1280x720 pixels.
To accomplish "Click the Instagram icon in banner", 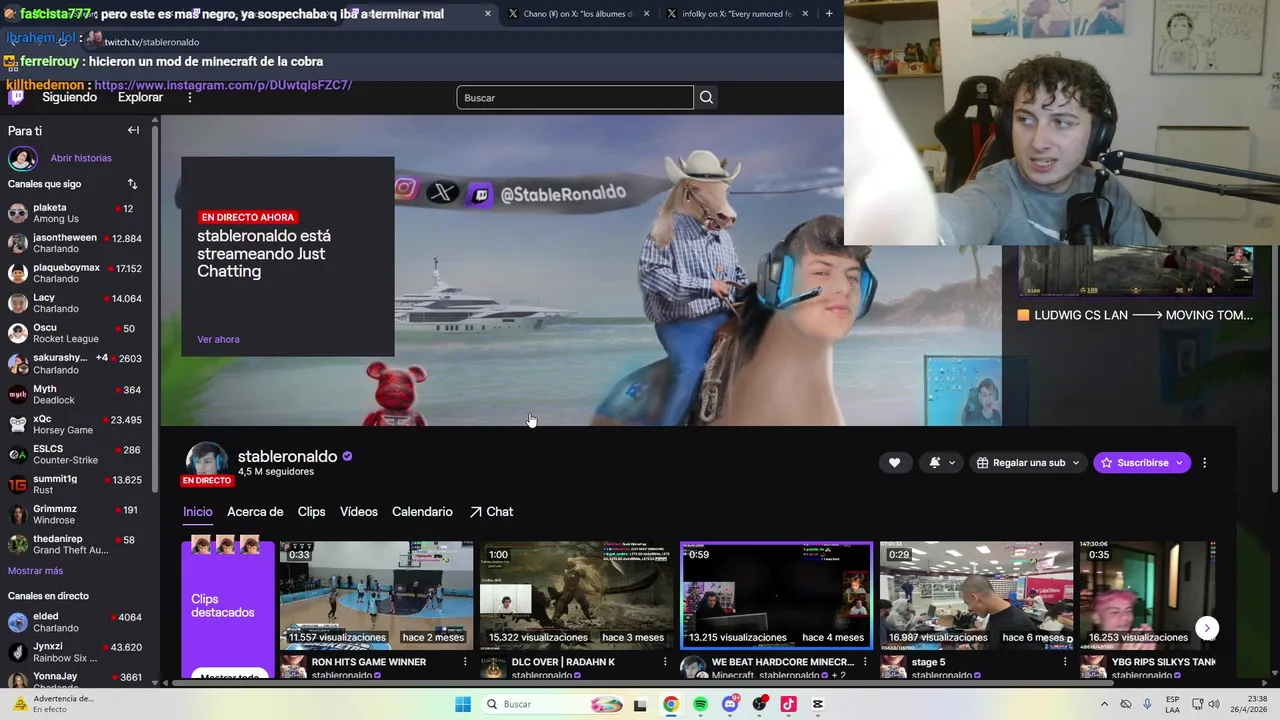I will (405, 188).
